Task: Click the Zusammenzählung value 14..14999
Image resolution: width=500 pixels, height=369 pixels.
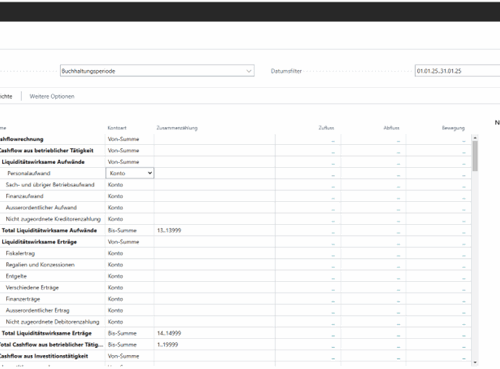Action: pos(169,333)
